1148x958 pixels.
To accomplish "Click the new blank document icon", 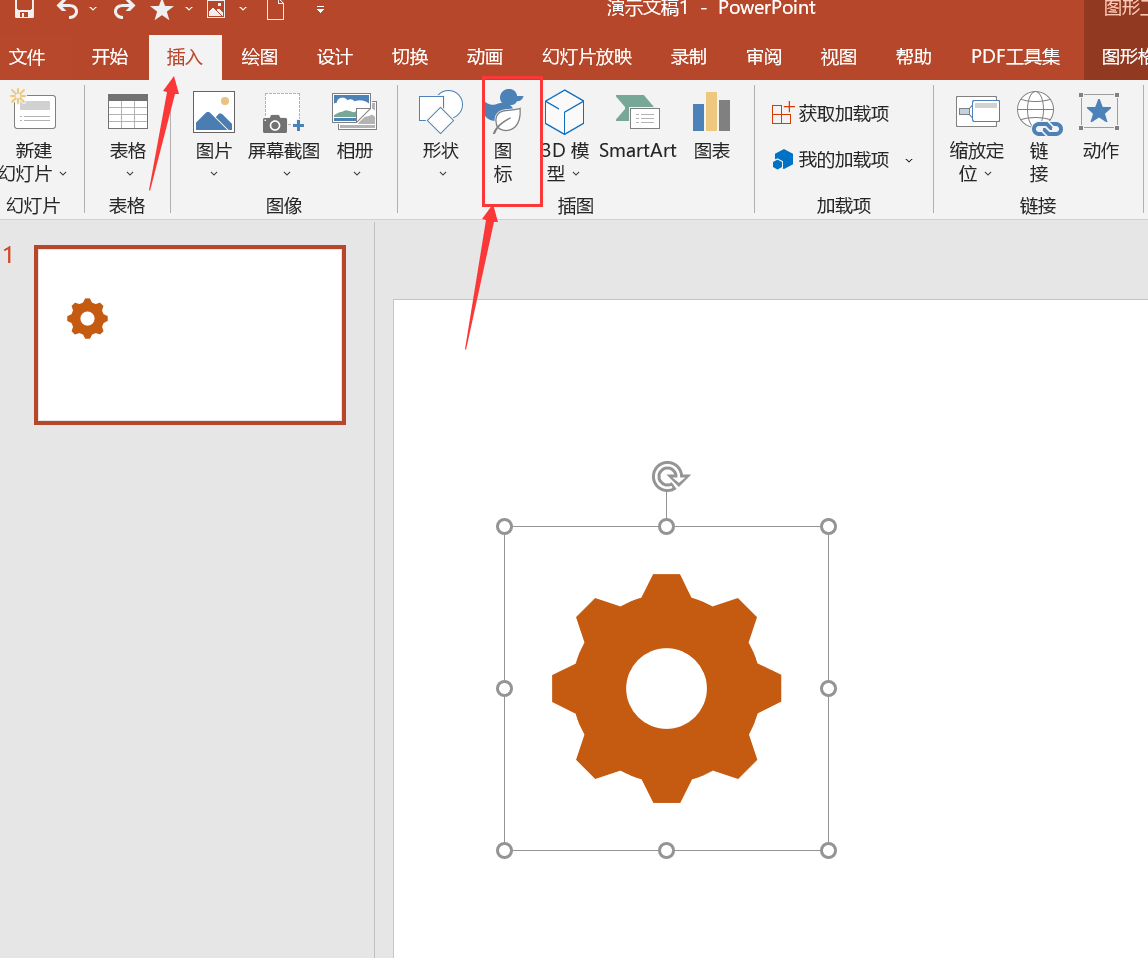I will [275, 9].
